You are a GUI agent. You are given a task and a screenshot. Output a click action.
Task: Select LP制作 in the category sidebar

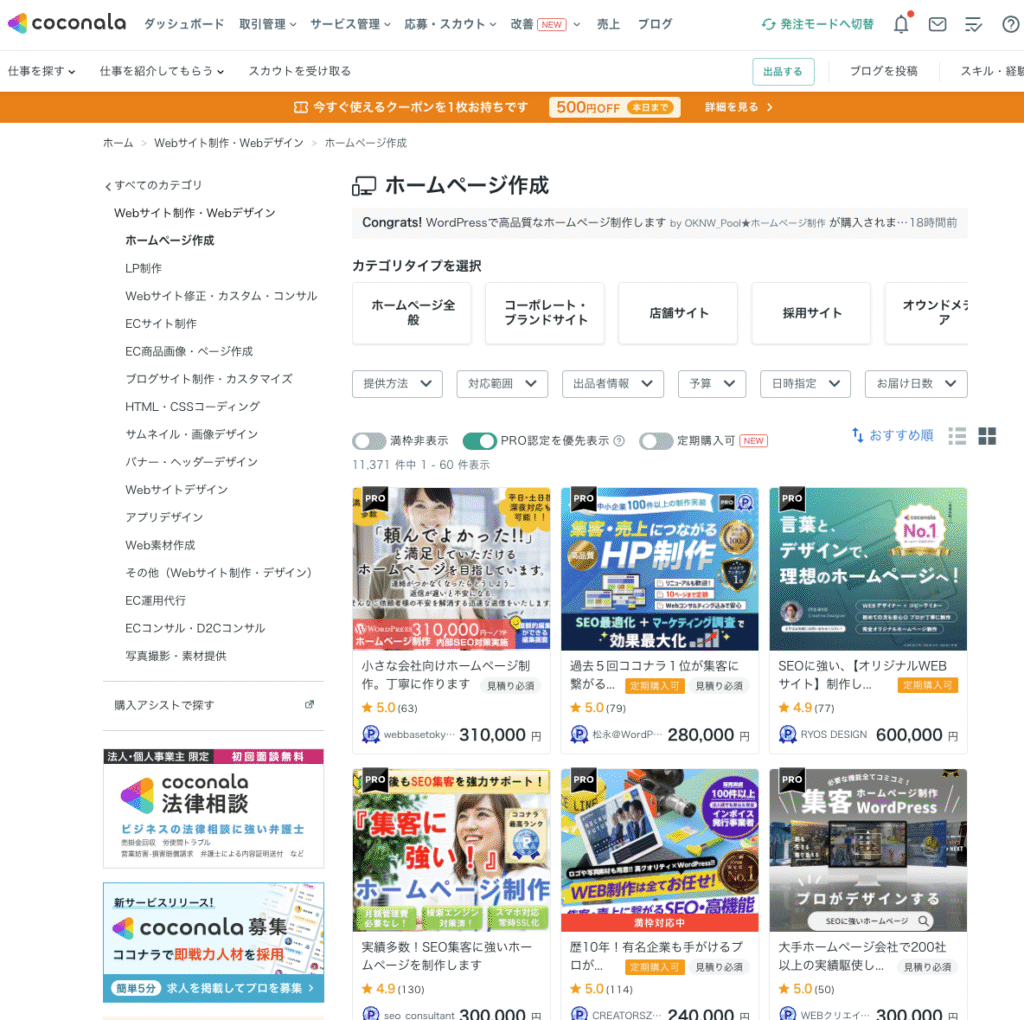pos(143,268)
